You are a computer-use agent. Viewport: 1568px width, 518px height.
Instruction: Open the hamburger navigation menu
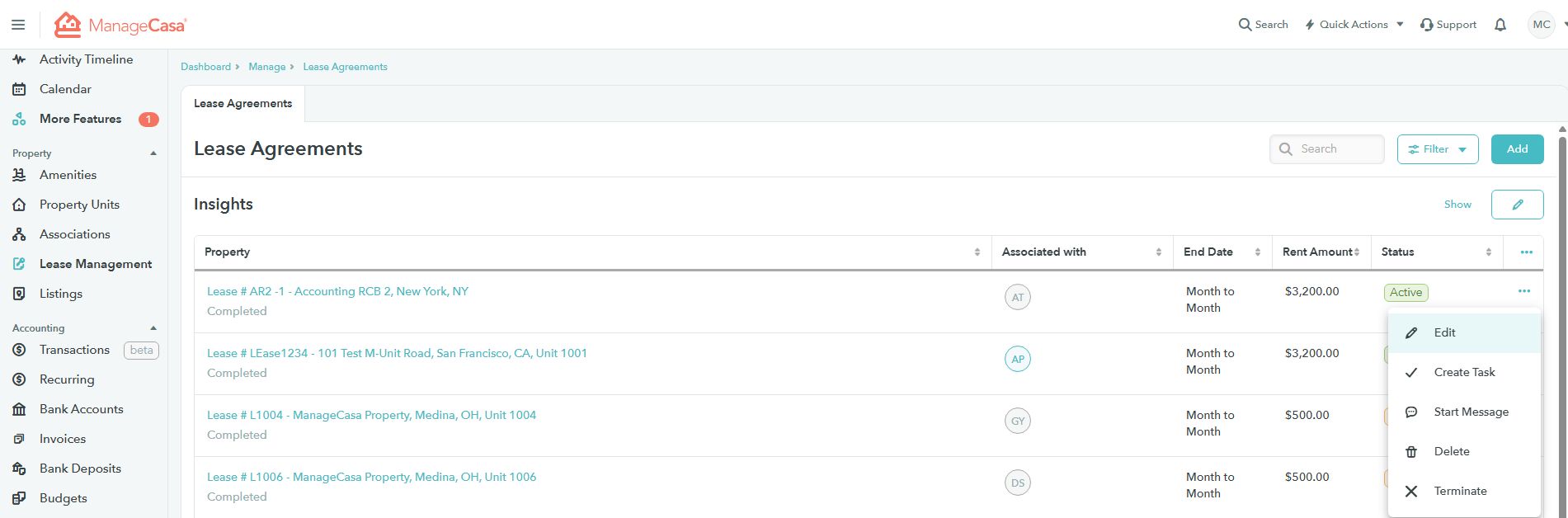[x=18, y=25]
